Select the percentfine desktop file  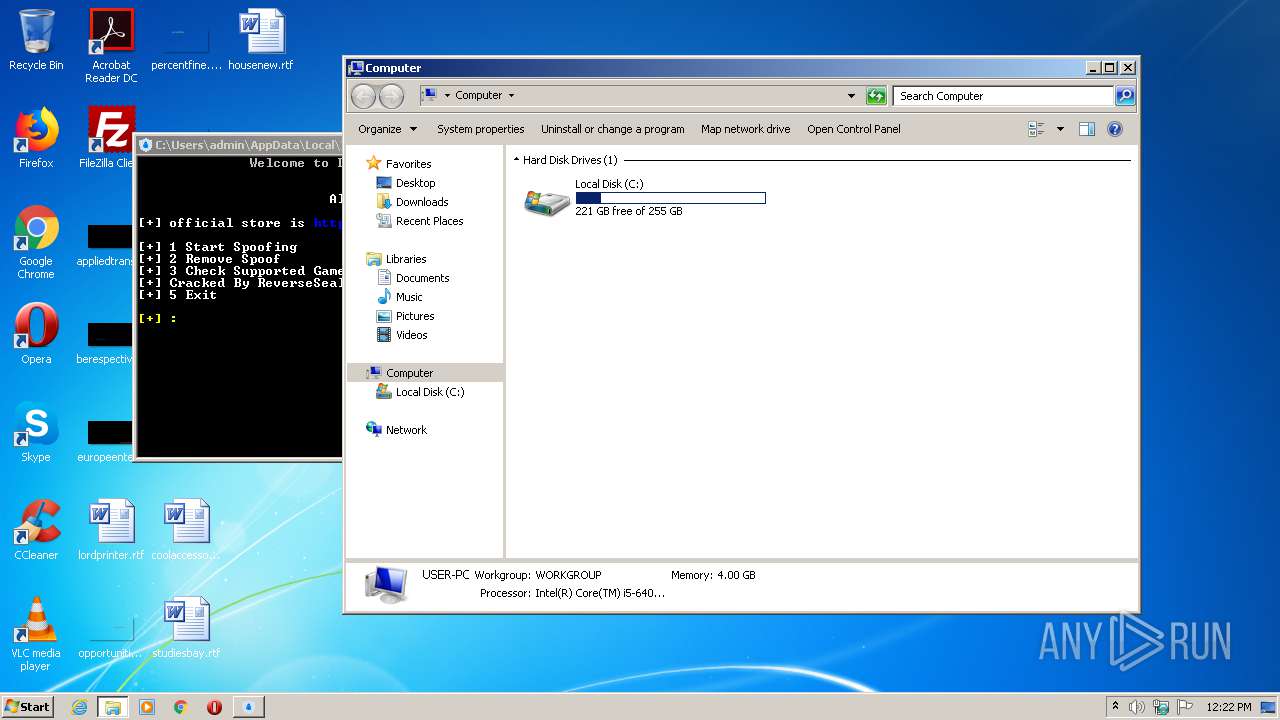click(x=186, y=46)
